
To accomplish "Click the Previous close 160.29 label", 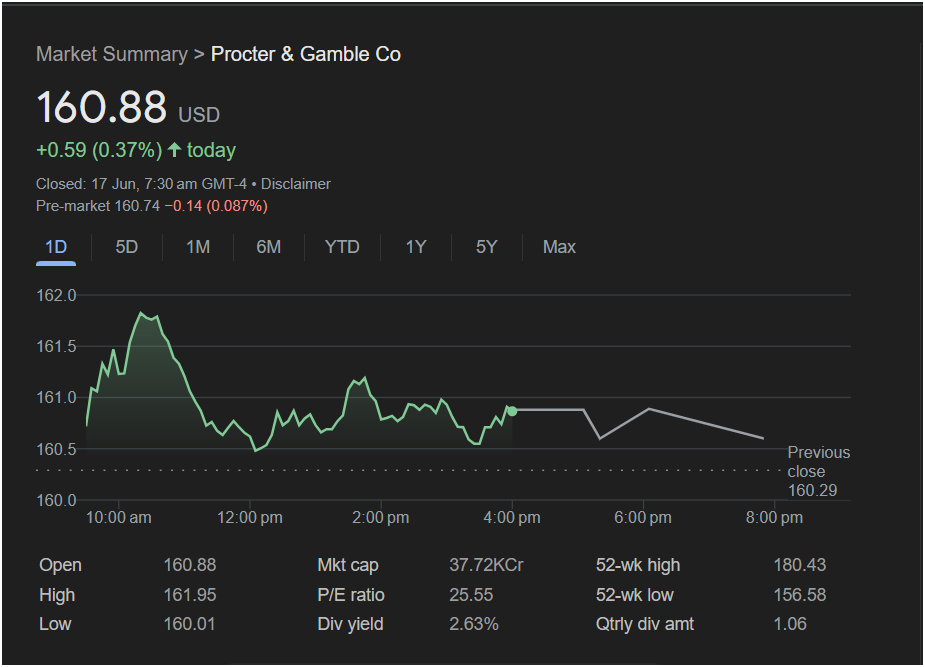I will [819, 471].
